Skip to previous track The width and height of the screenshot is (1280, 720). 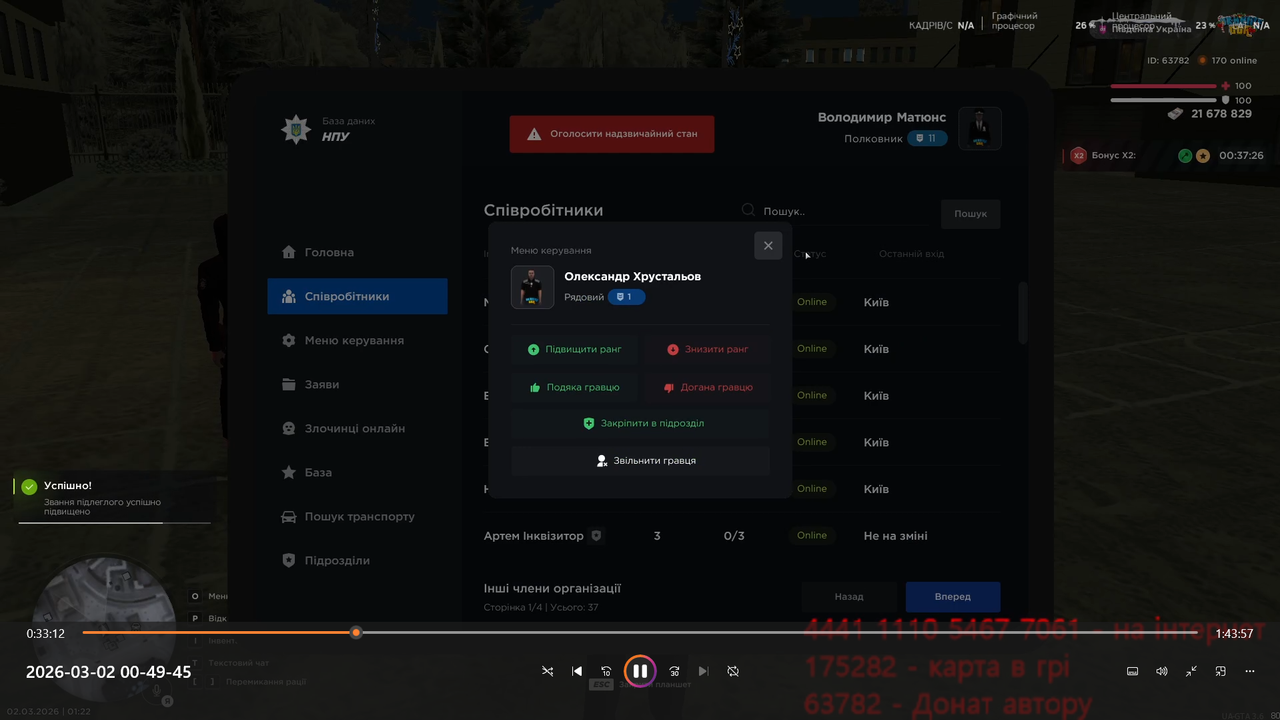coord(577,671)
